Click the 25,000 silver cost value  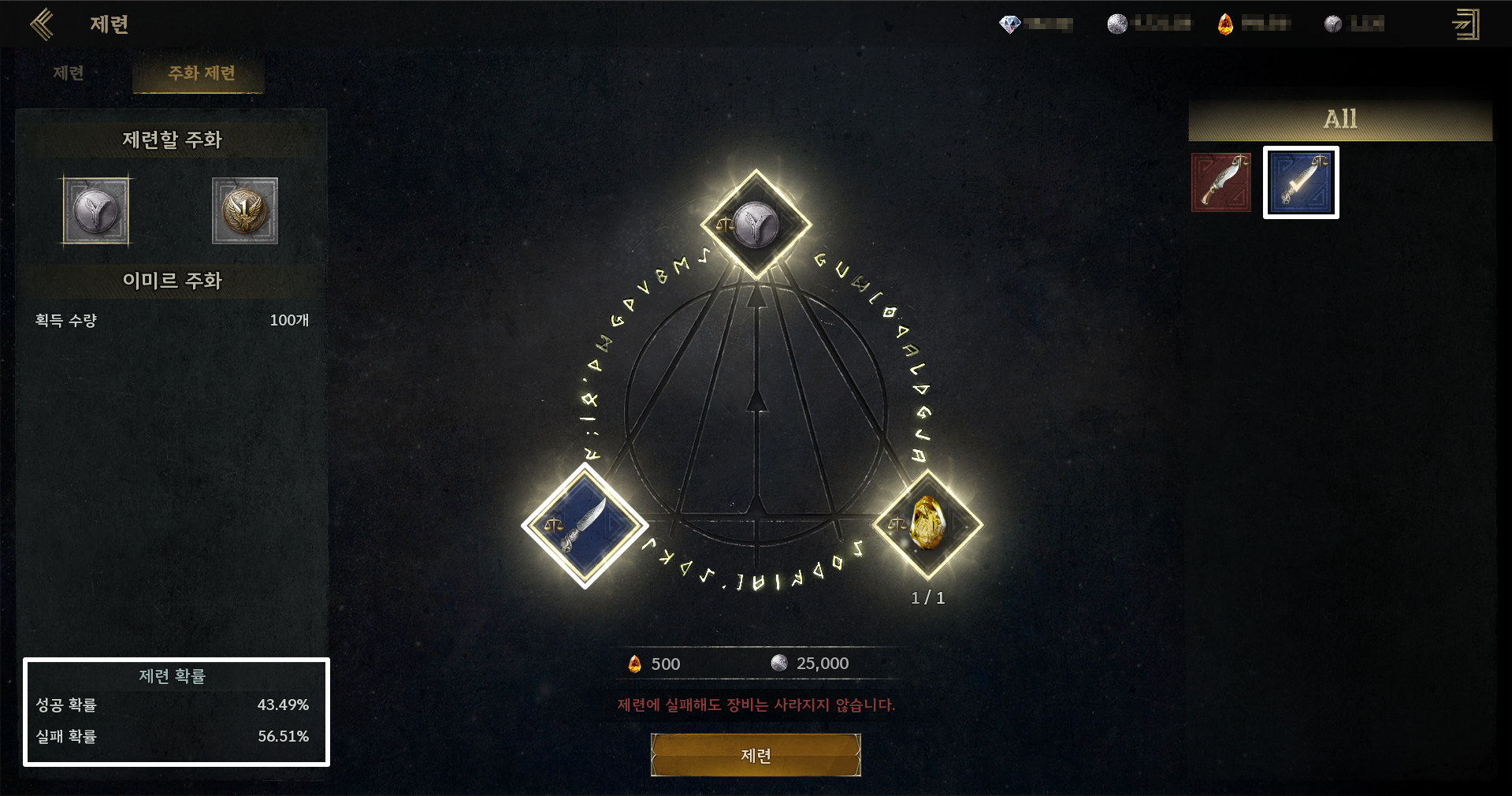[823, 664]
